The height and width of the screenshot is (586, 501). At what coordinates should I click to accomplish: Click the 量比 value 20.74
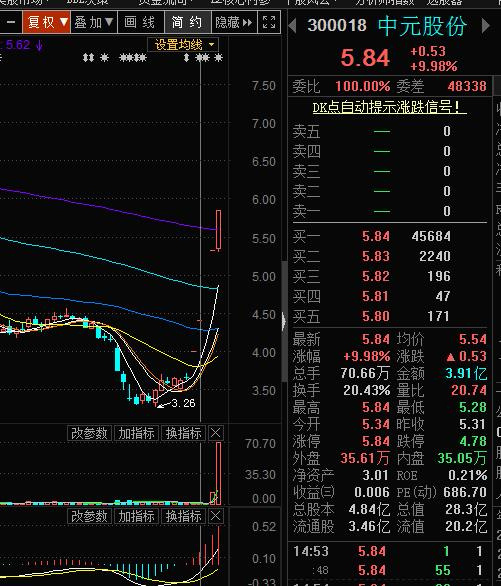pos(469,391)
